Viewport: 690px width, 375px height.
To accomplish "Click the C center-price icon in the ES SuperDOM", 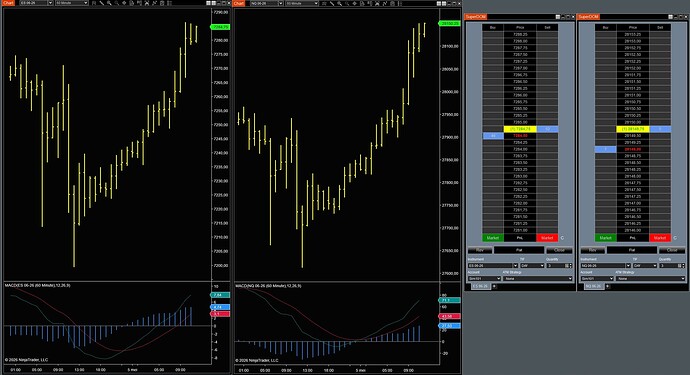I will (x=562, y=238).
